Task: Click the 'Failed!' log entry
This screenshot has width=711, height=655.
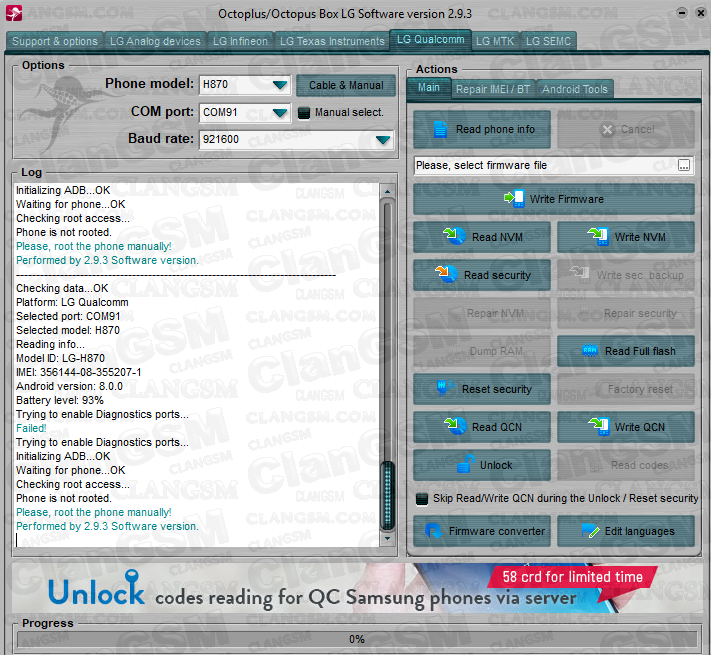Action: point(31,428)
